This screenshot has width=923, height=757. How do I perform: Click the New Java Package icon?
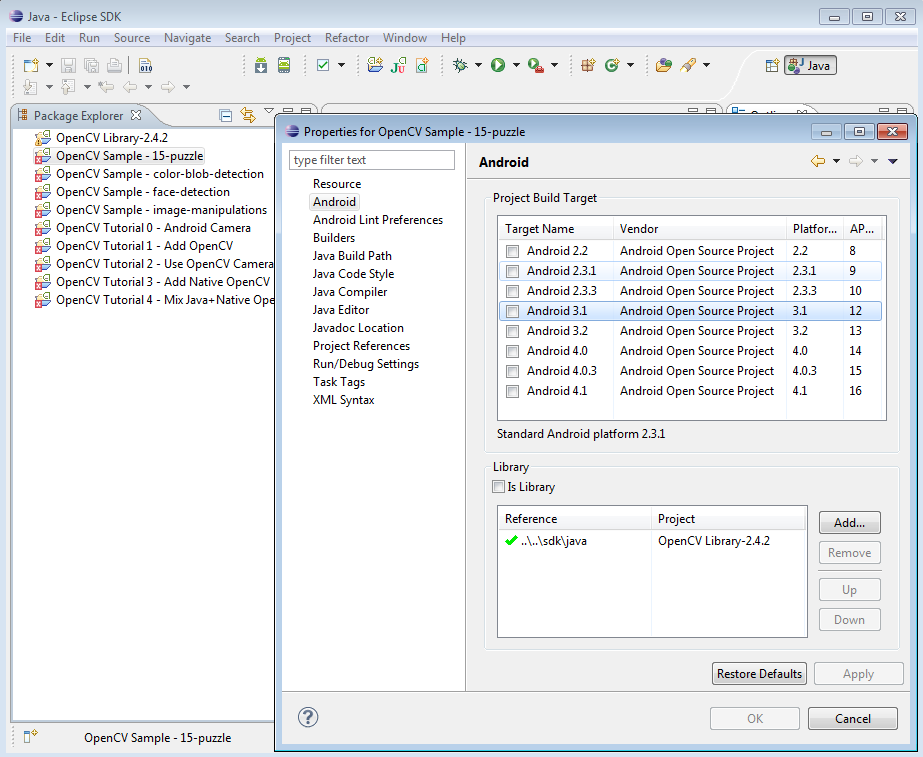[588, 65]
